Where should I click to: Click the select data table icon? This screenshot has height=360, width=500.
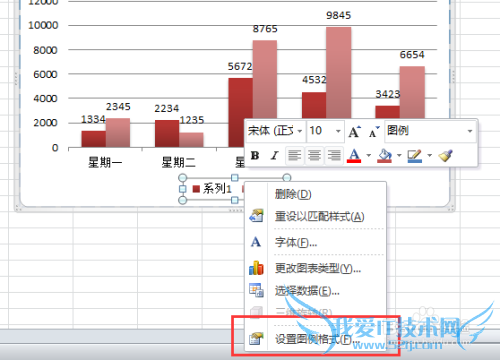[256, 290]
